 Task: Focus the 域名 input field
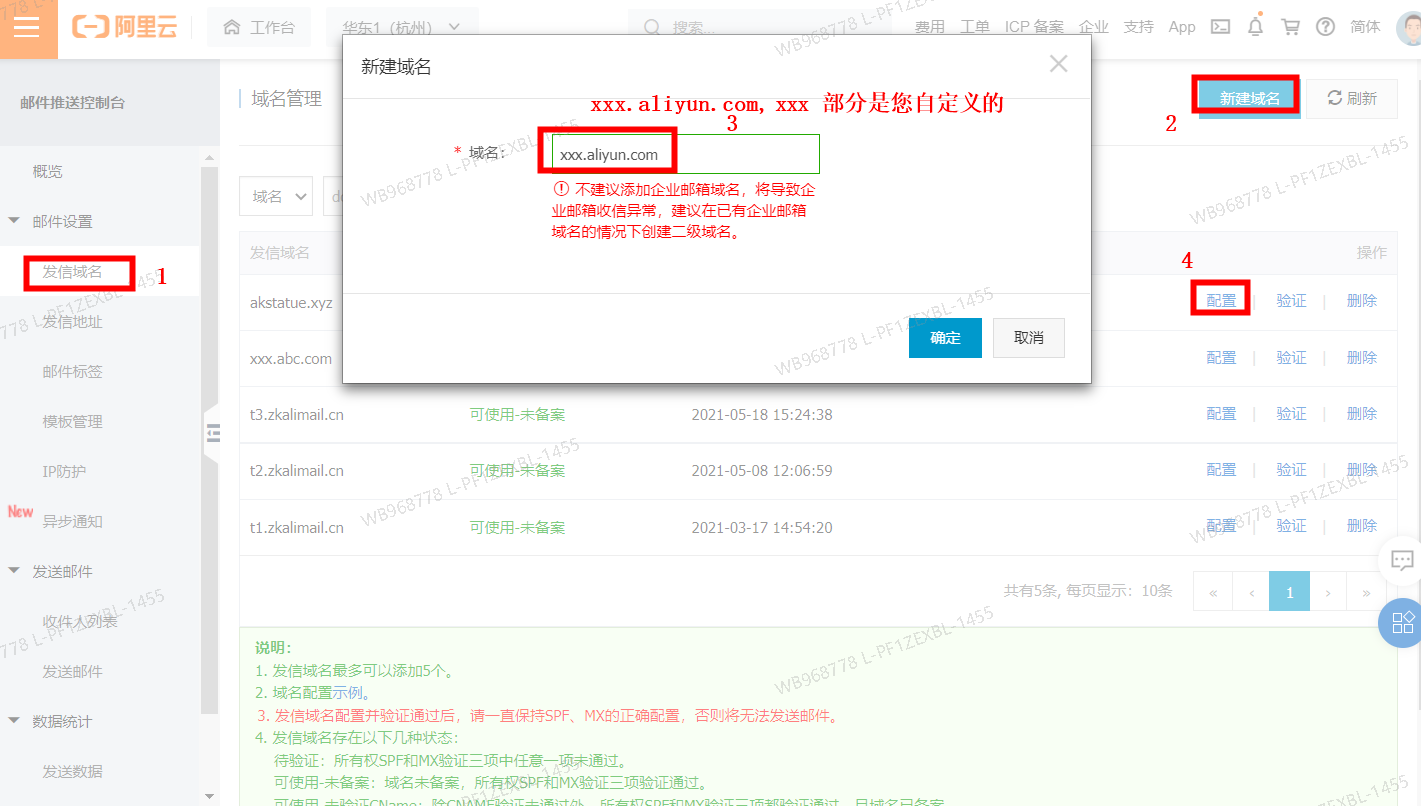tap(686, 154)
